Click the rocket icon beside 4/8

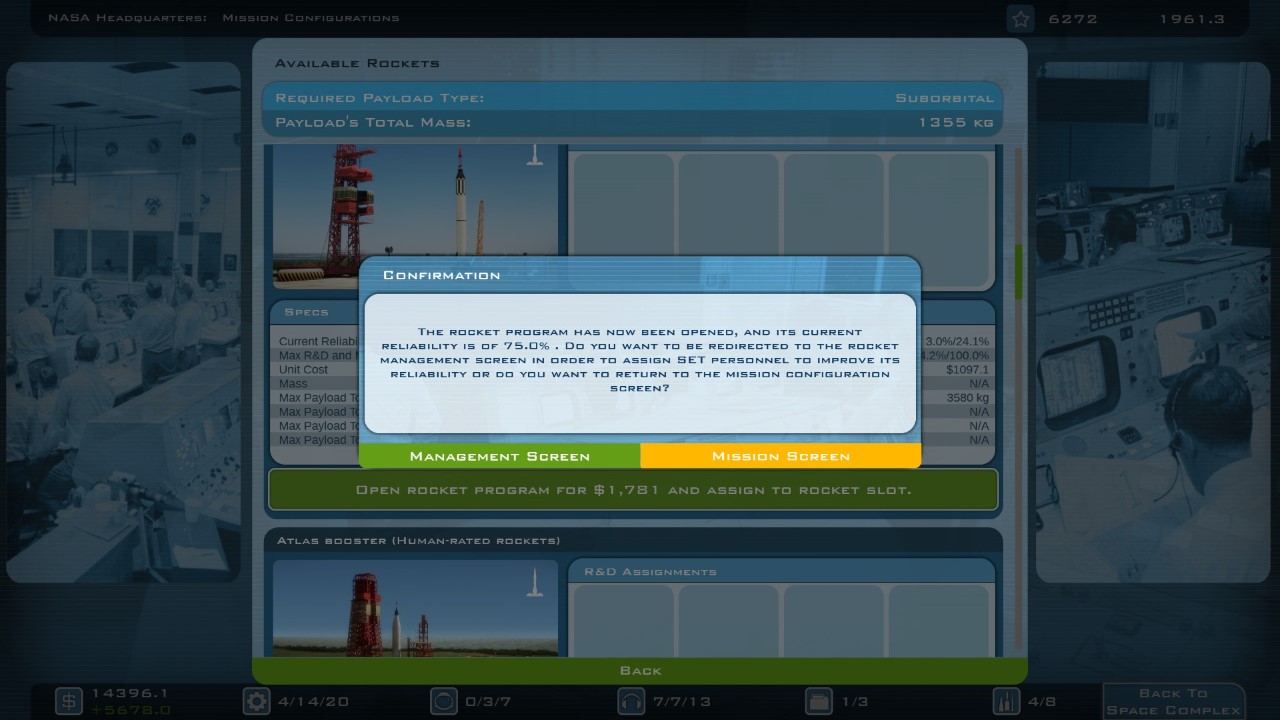pos(1006,701)
